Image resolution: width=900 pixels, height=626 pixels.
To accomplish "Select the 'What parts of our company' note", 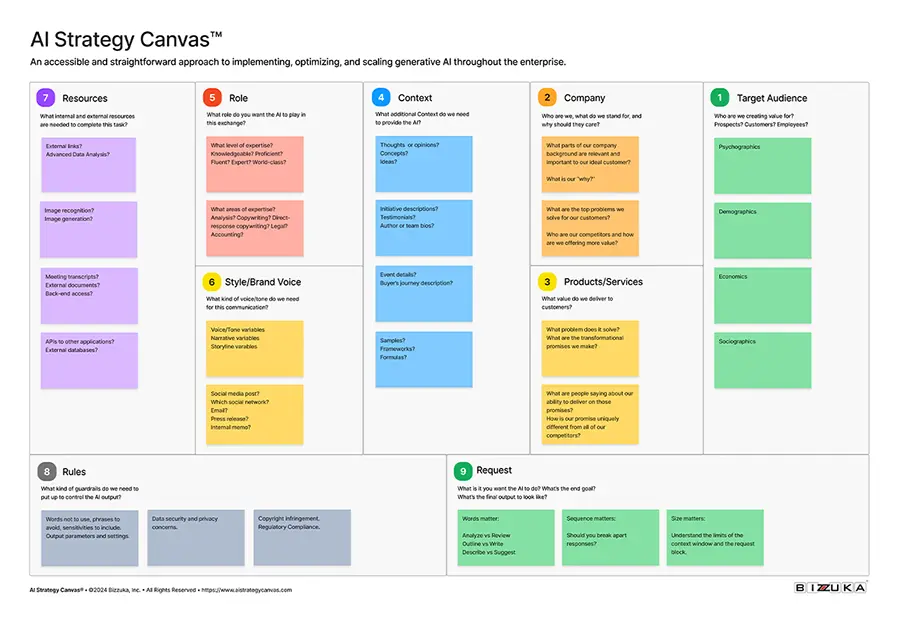I will [590, 164].
